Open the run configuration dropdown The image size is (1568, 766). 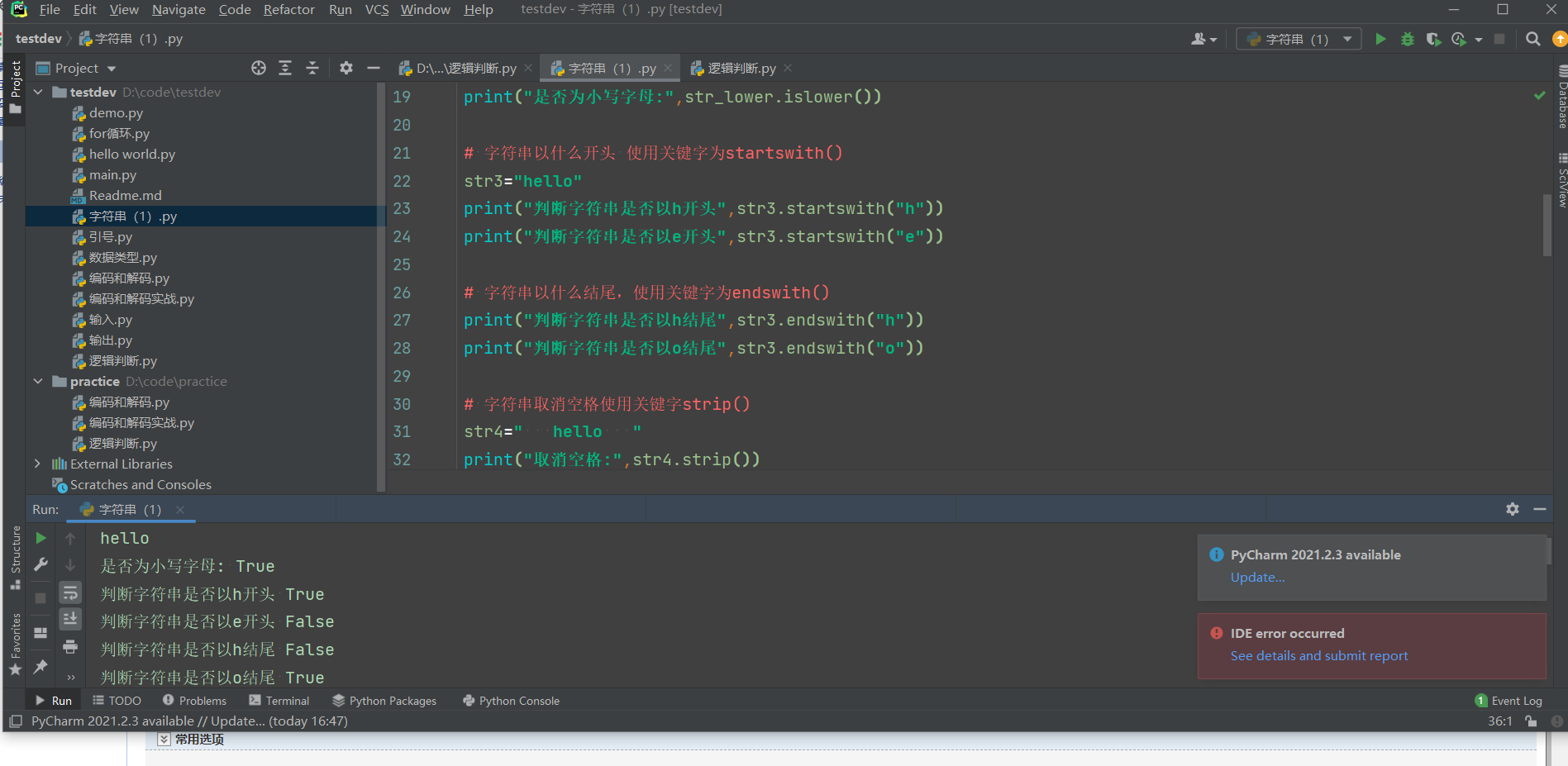(1299, 39)
